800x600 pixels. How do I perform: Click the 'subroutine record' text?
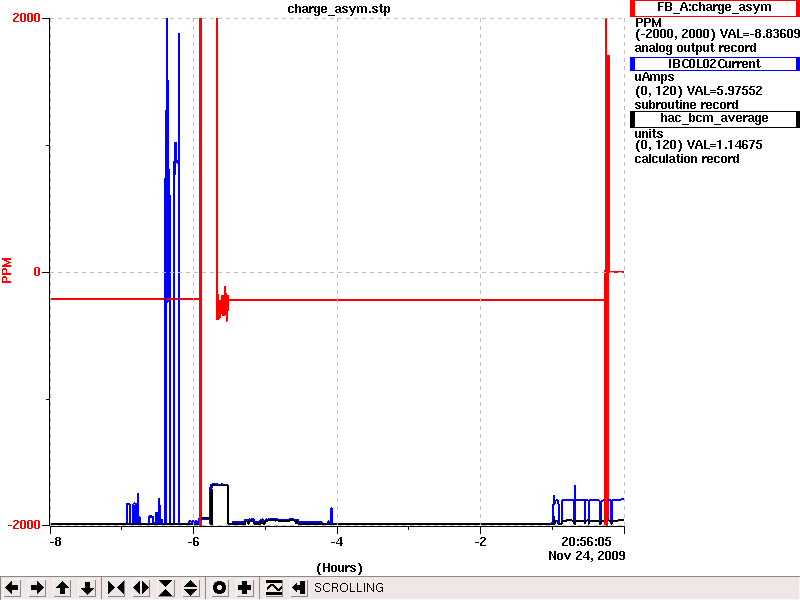tap(686, 105)
